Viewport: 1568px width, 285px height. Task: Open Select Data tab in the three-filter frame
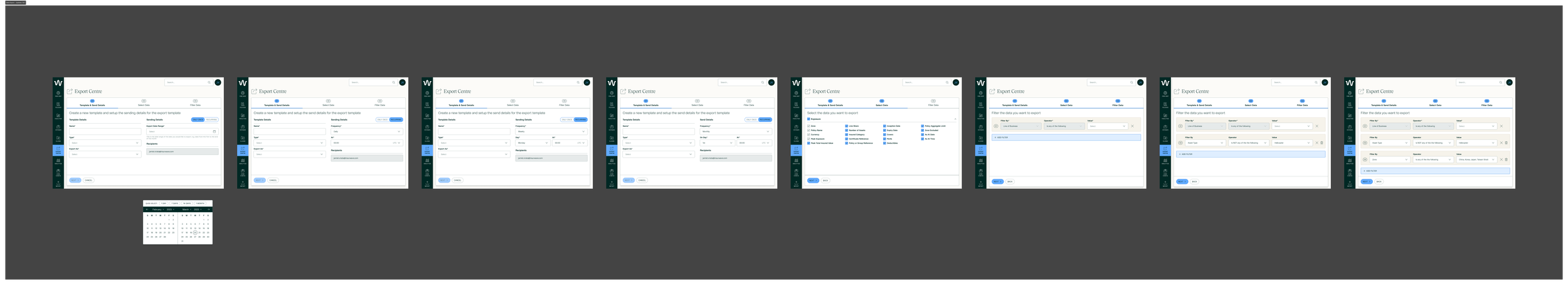[x=1435, y=103]
